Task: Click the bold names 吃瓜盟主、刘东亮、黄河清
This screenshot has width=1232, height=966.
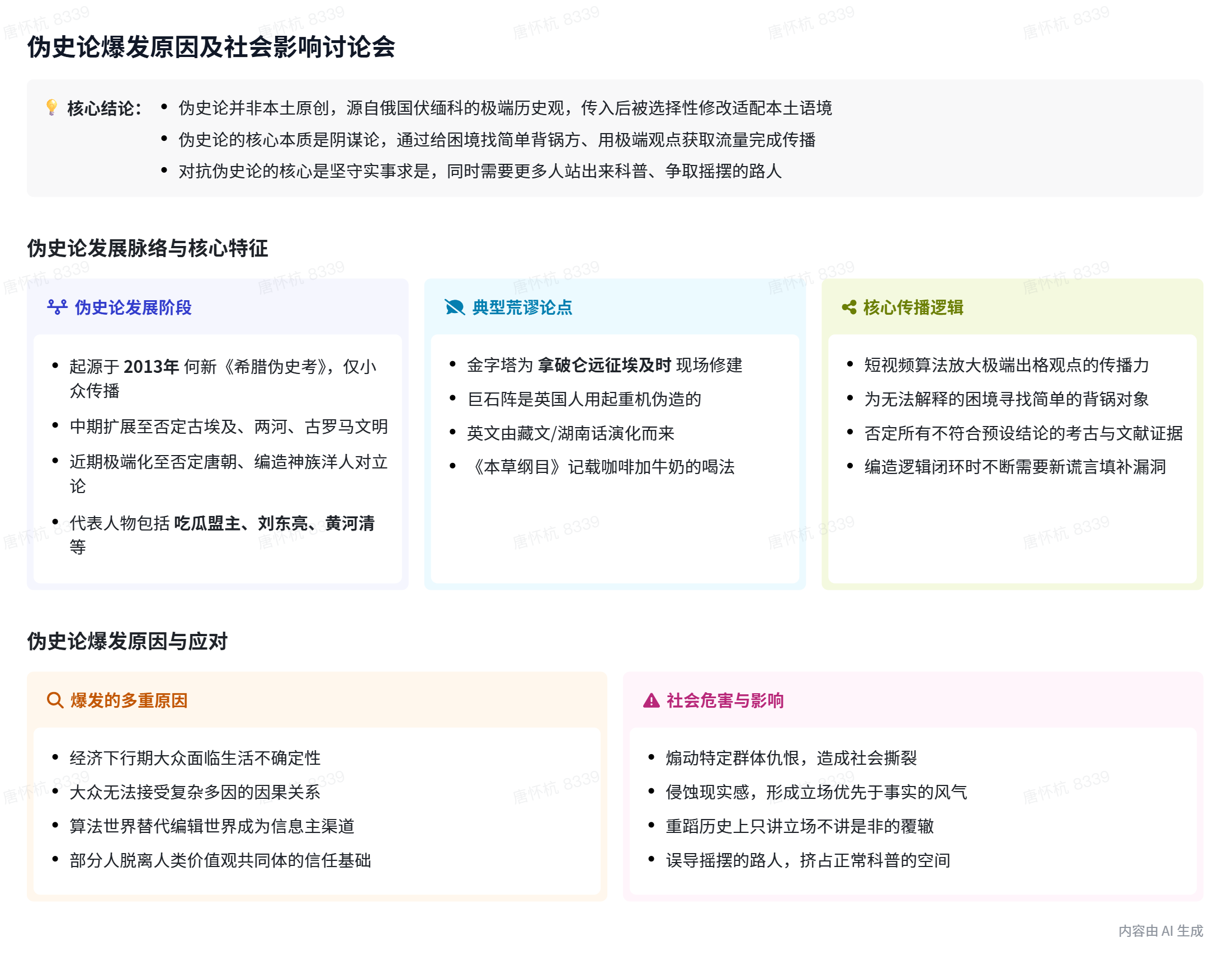Action: click(x=274, y=523)
